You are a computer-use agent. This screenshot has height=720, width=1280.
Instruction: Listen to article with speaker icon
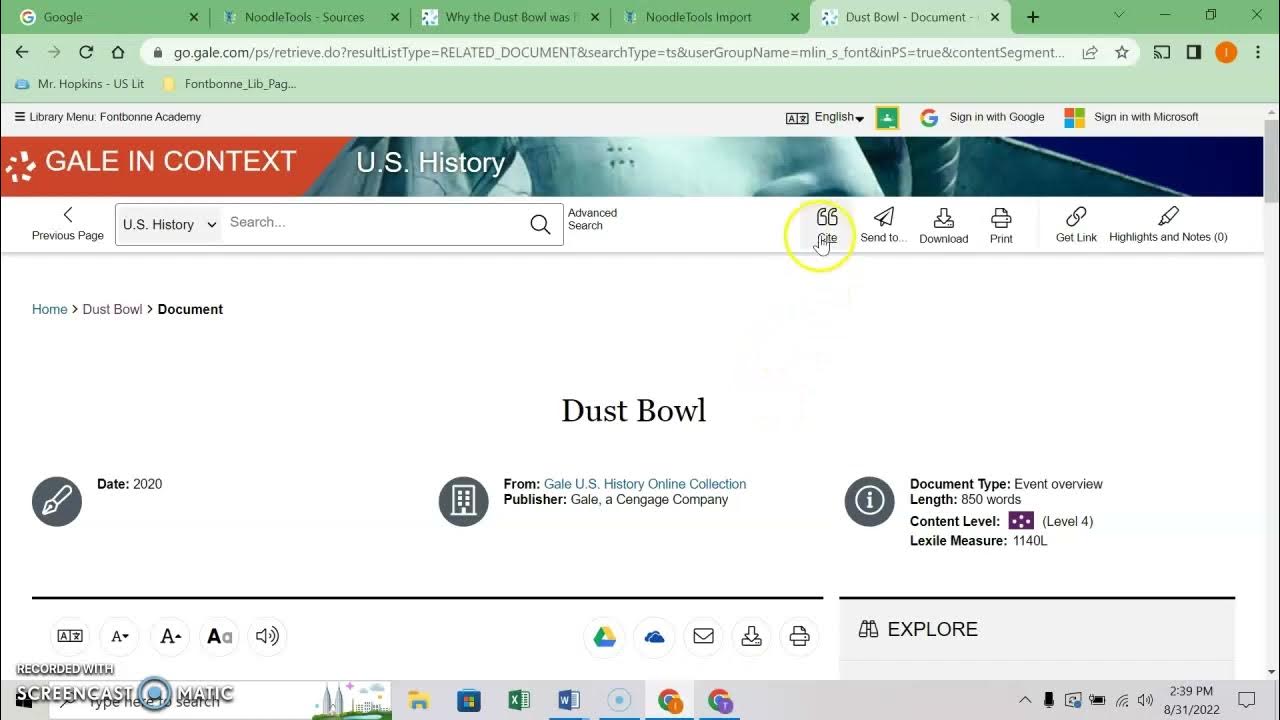tap(267, 636)
